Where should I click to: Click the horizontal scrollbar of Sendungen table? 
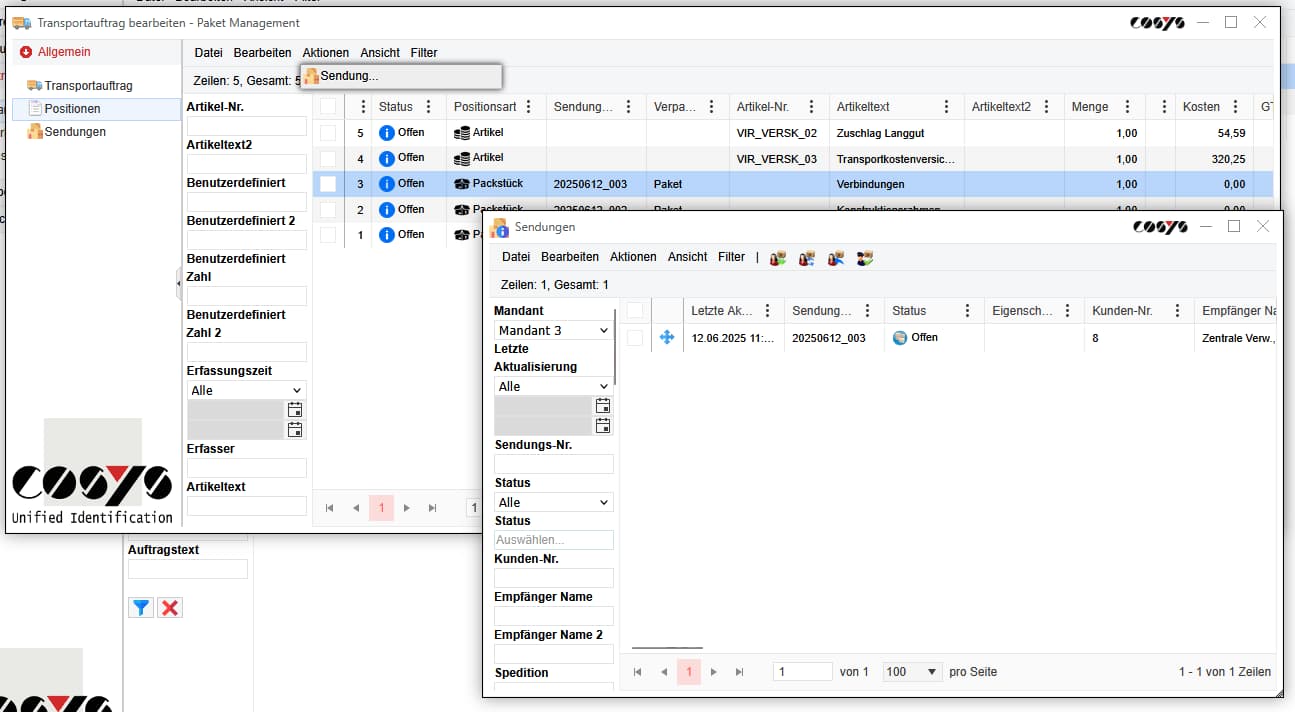(667, 648)
